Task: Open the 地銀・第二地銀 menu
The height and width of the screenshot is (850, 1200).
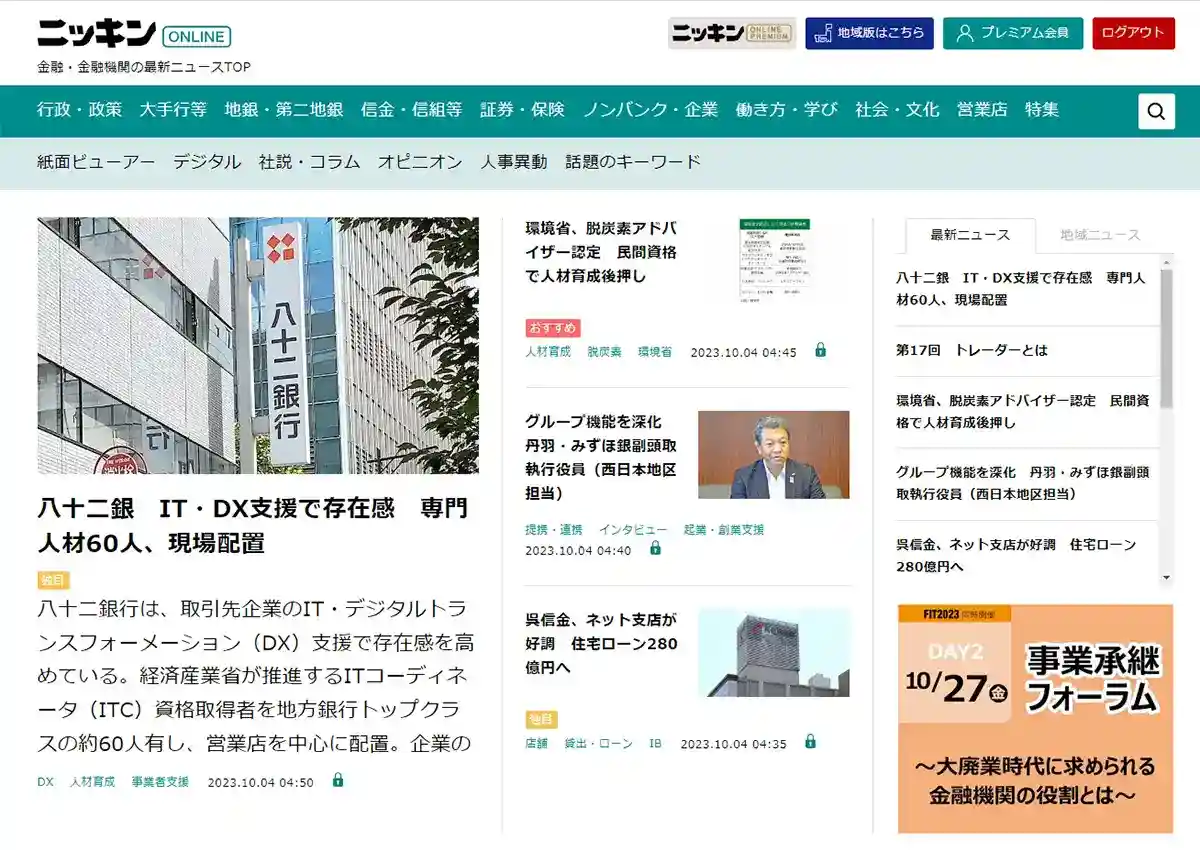Action: click(284, 110)
